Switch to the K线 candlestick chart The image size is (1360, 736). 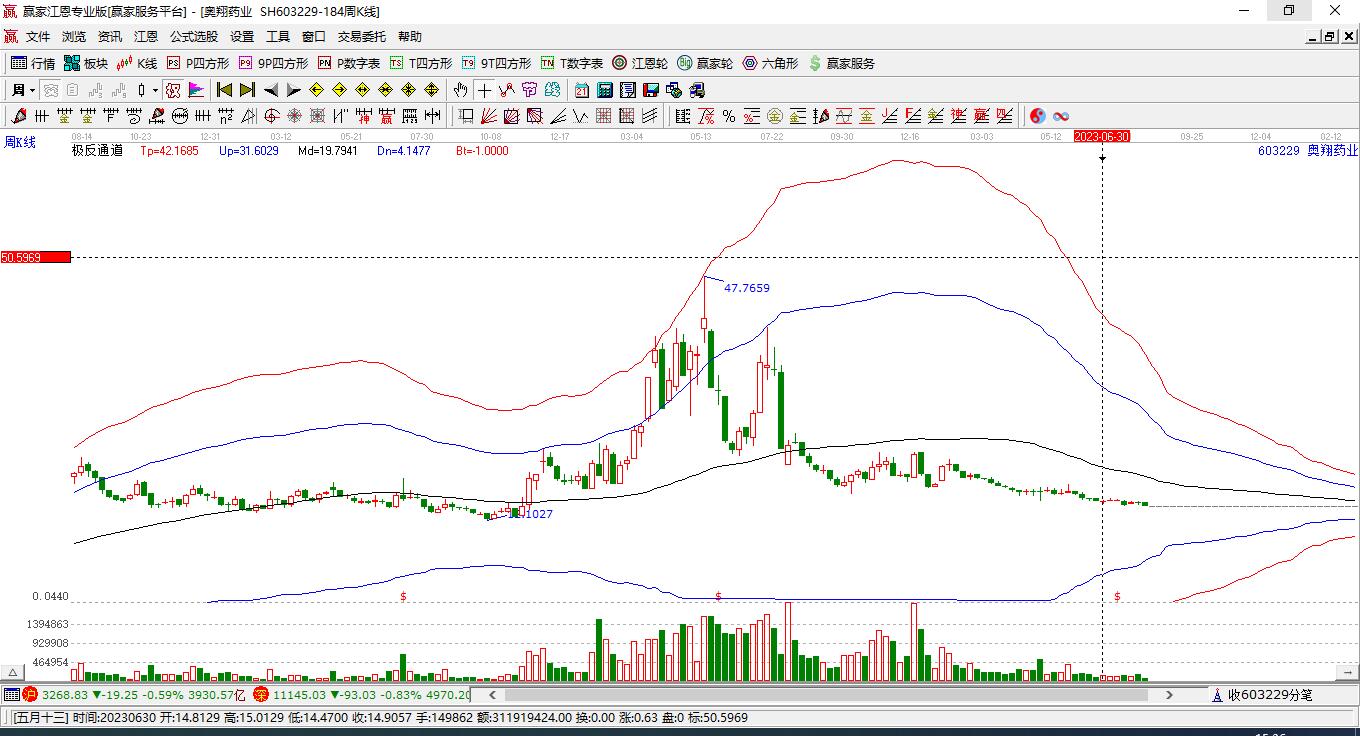coord(137,63)
